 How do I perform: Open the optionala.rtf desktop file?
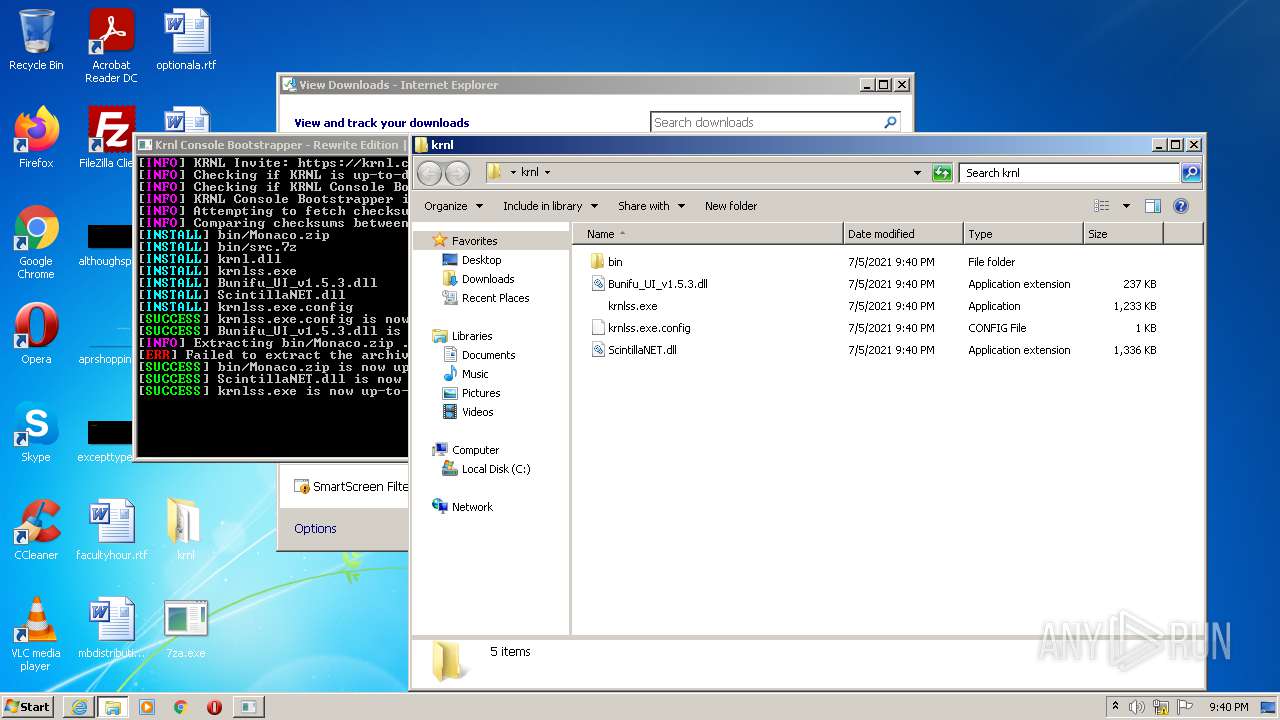[x=186, y=40]
